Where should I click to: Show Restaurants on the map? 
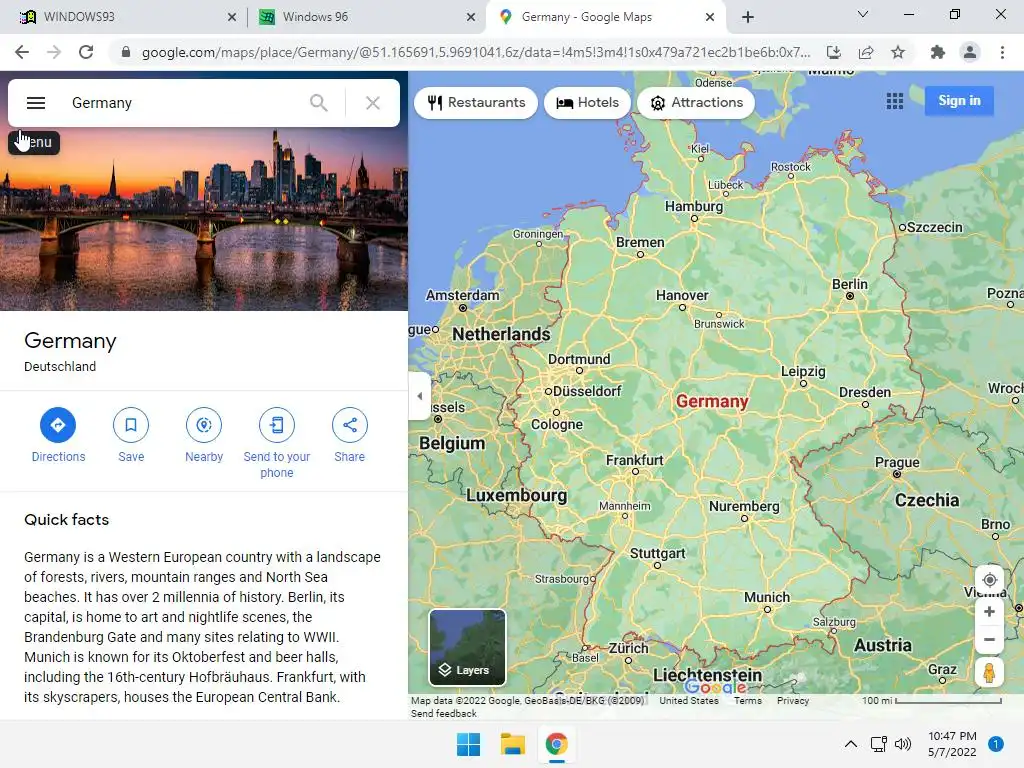476,103
